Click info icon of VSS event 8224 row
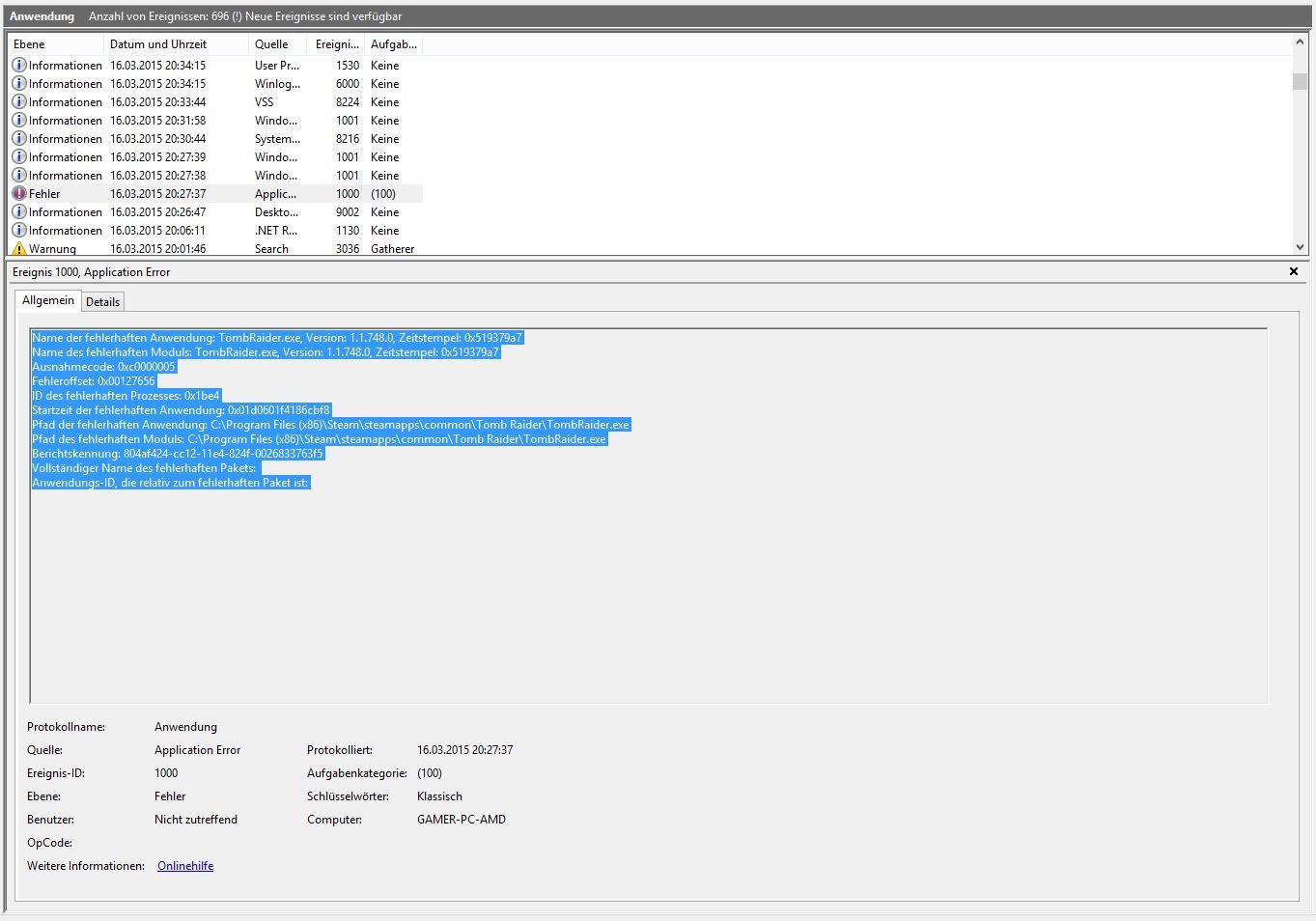The image size is (1316, 921). tap(18, 101)
